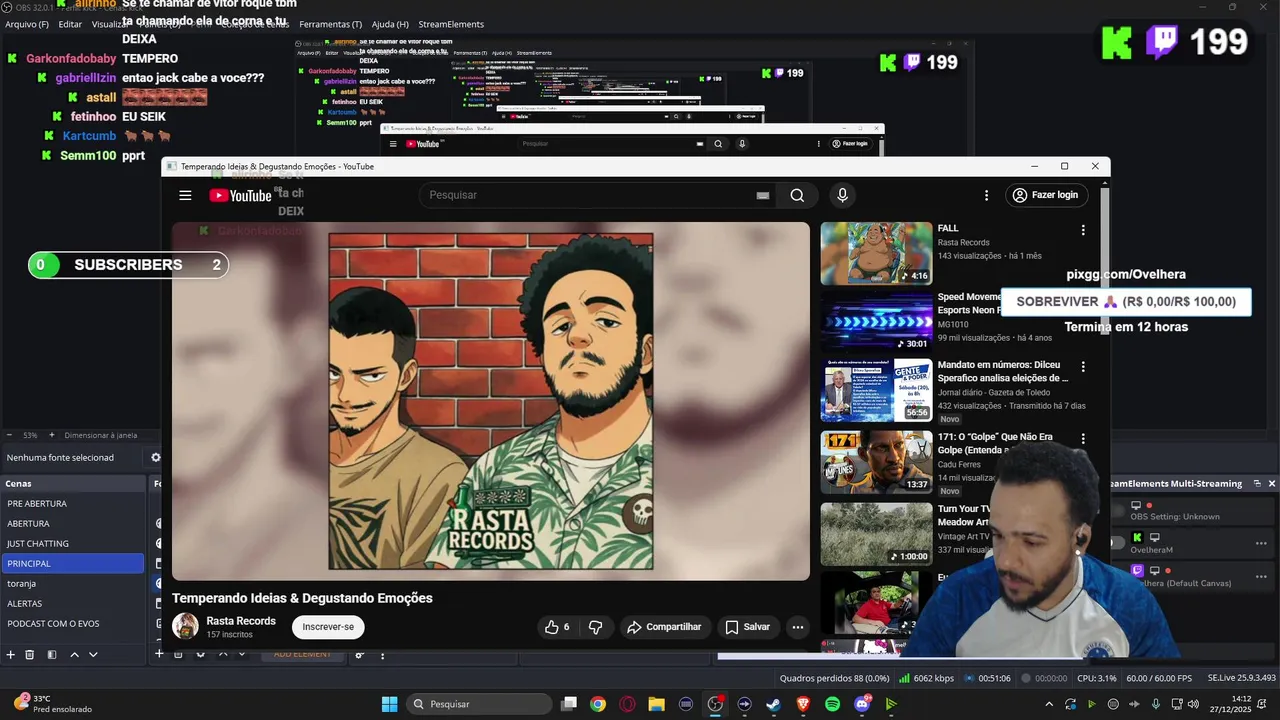Remove selected scene with trash icon
Screen dimensions: 1280x720
point(30,654)
